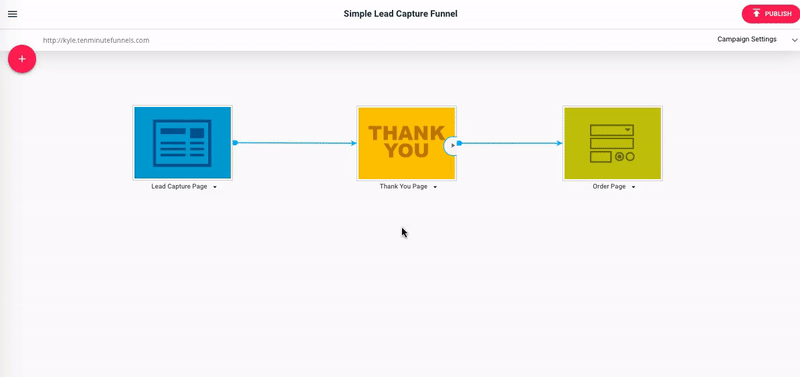800x377 pixels.
Task: Click the red plus add-page button
Action: 22,59
